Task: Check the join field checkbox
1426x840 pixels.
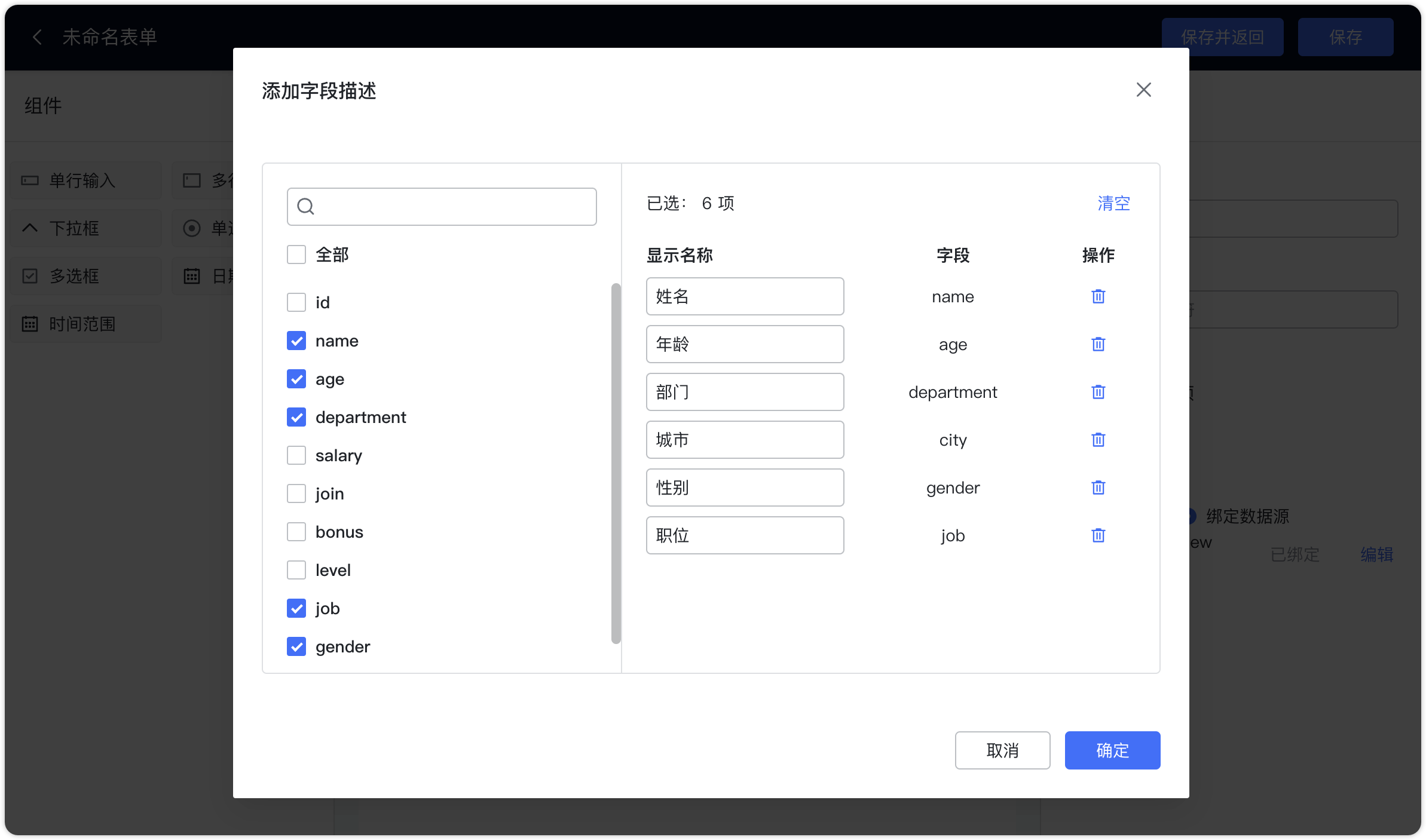Action: pyautogui.click(x=296, y=493)
